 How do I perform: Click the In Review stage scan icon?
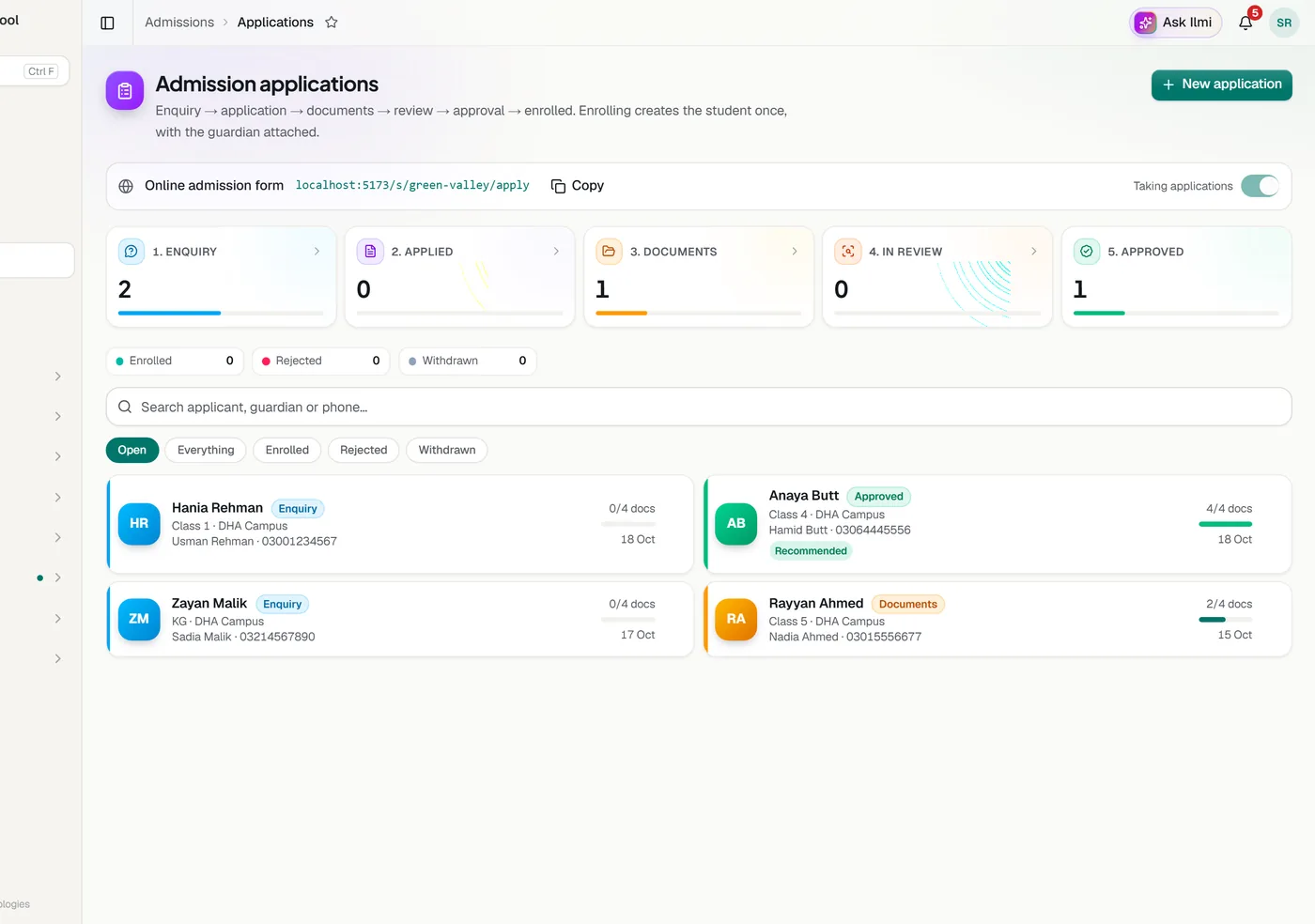click(848, 252)
